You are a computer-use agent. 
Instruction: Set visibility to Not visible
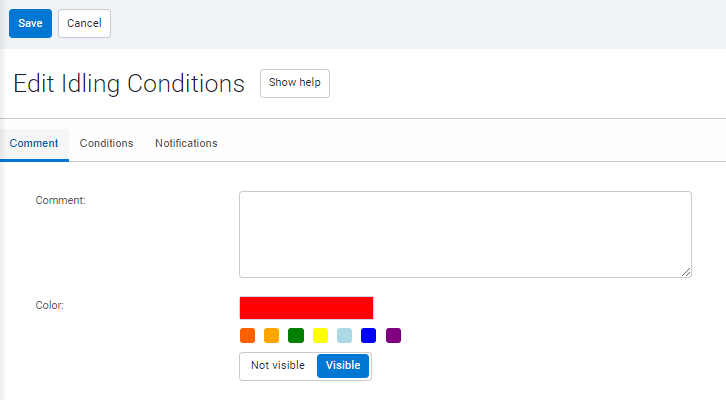click(x=278, y=366)
